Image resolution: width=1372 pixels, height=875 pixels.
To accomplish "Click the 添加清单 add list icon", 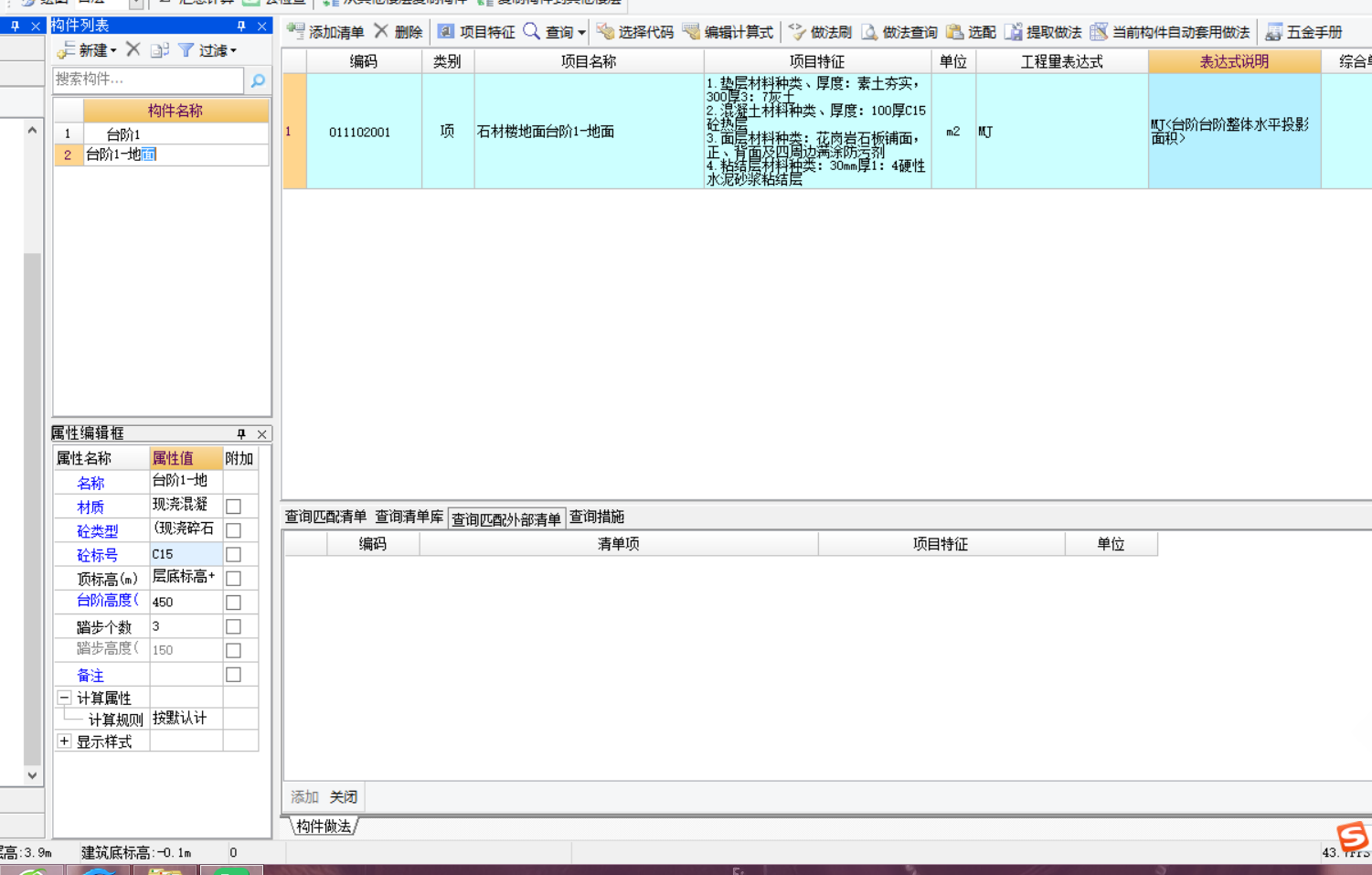I will tap(295, 31).
